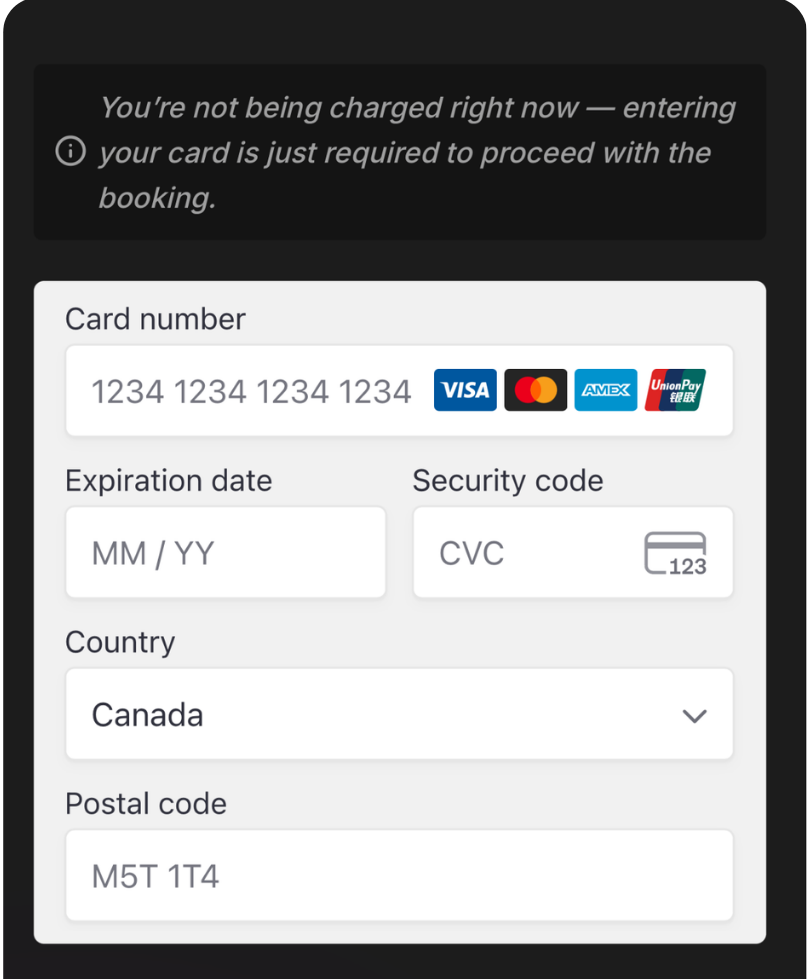This screenshot has height=979, width=811.
Task: Click the light gray payment form margin below Postal code
Action: (x=400, y=932)
